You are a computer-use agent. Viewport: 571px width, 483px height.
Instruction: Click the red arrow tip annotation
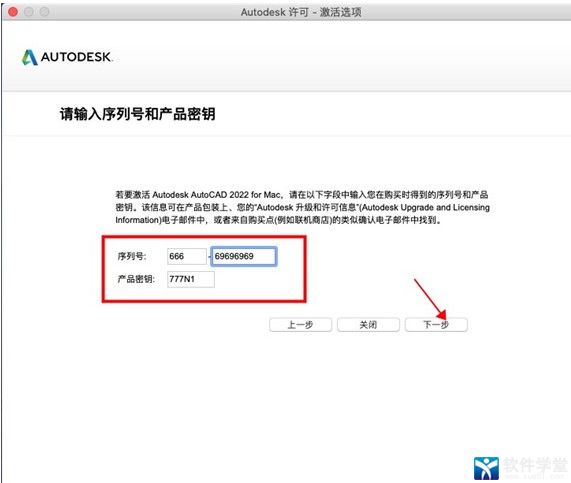point(442,314)
